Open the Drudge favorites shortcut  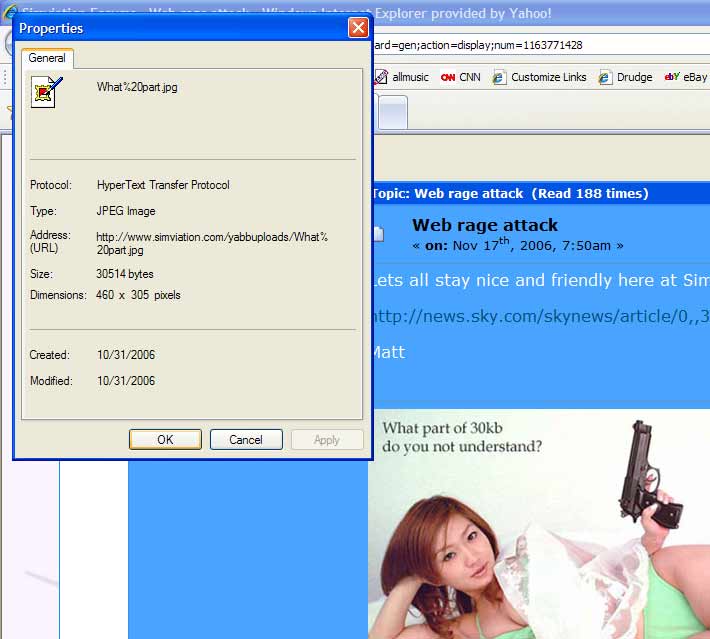(x=626, y=77)
